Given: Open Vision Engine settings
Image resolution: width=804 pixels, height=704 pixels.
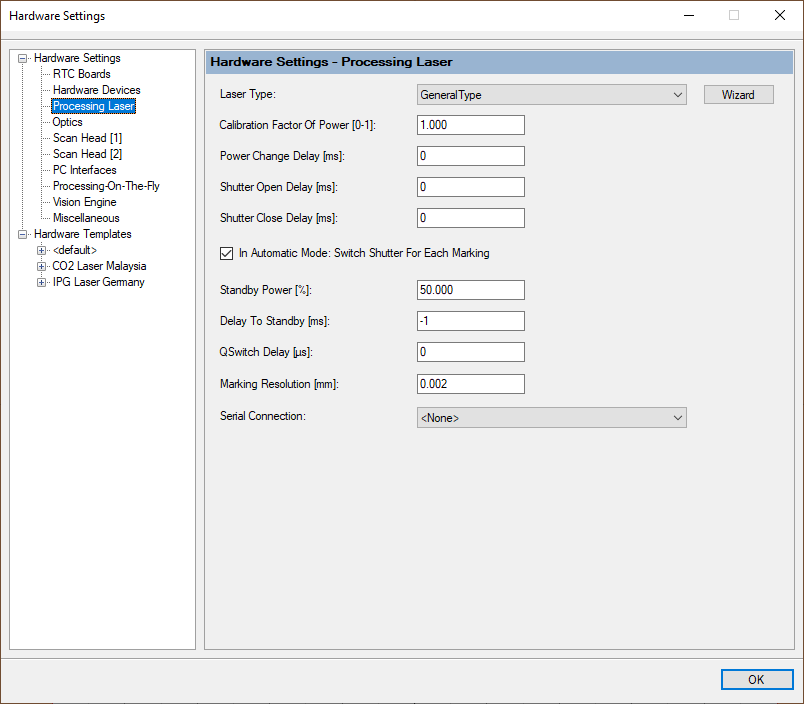Looking at the screenshot, I should pos(85,202).
